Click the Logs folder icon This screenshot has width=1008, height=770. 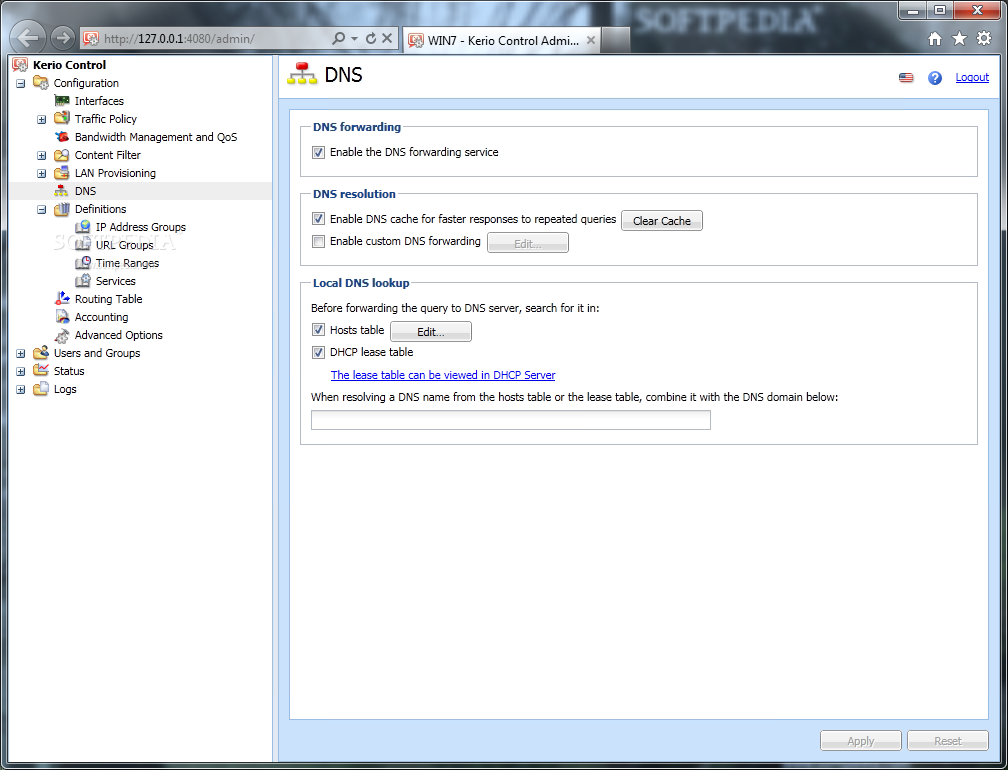[40, 389]
